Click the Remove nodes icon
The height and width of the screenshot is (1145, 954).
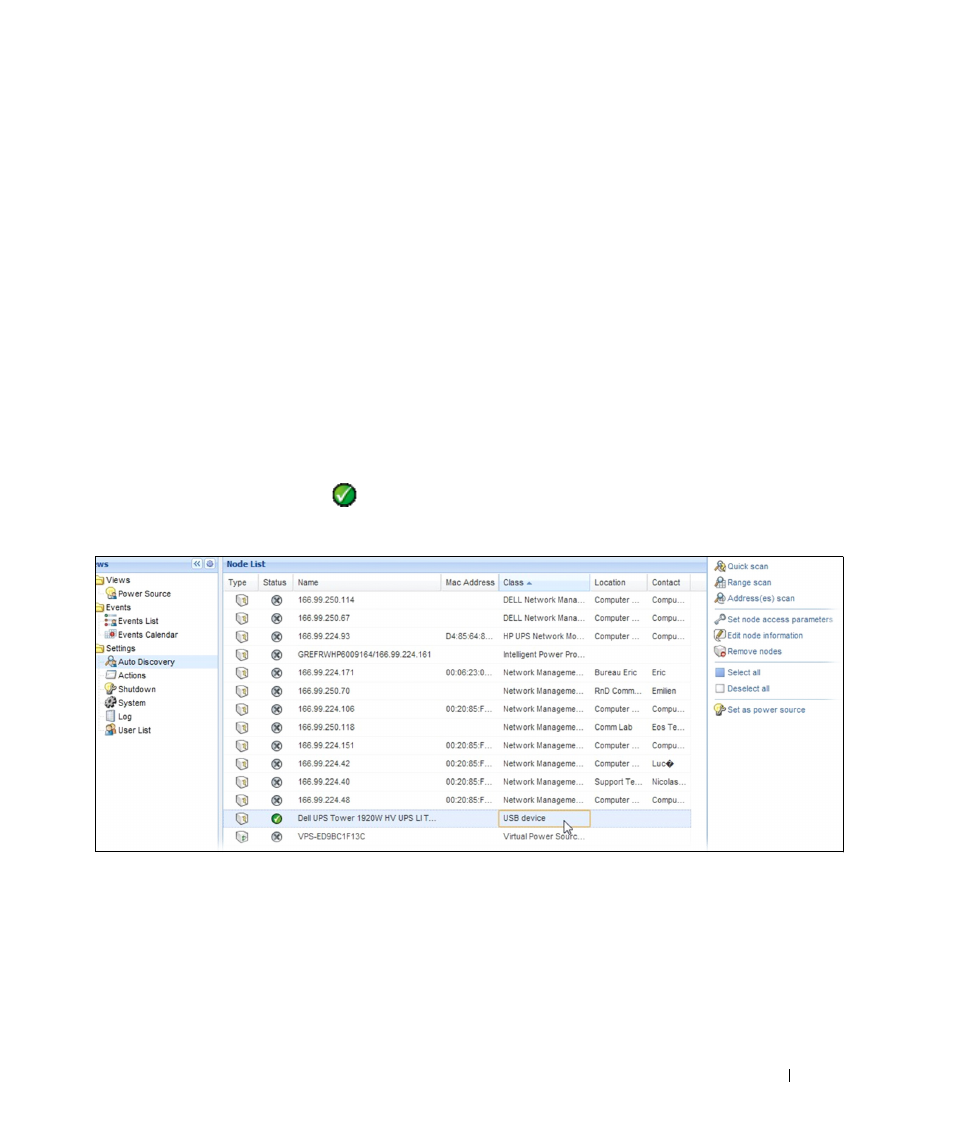point(720,651)
